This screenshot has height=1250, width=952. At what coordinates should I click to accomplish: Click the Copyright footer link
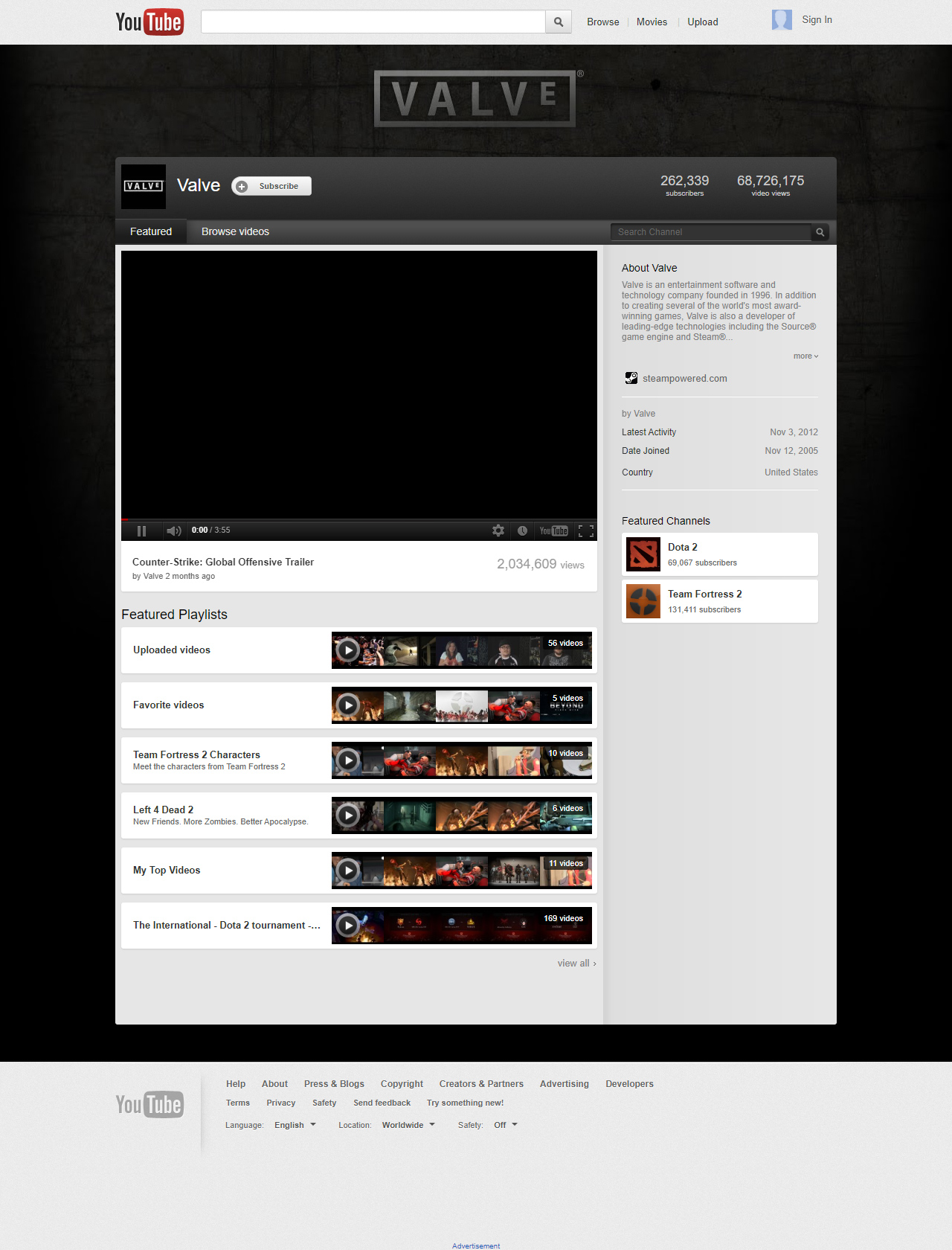[x=402, y=1084]
